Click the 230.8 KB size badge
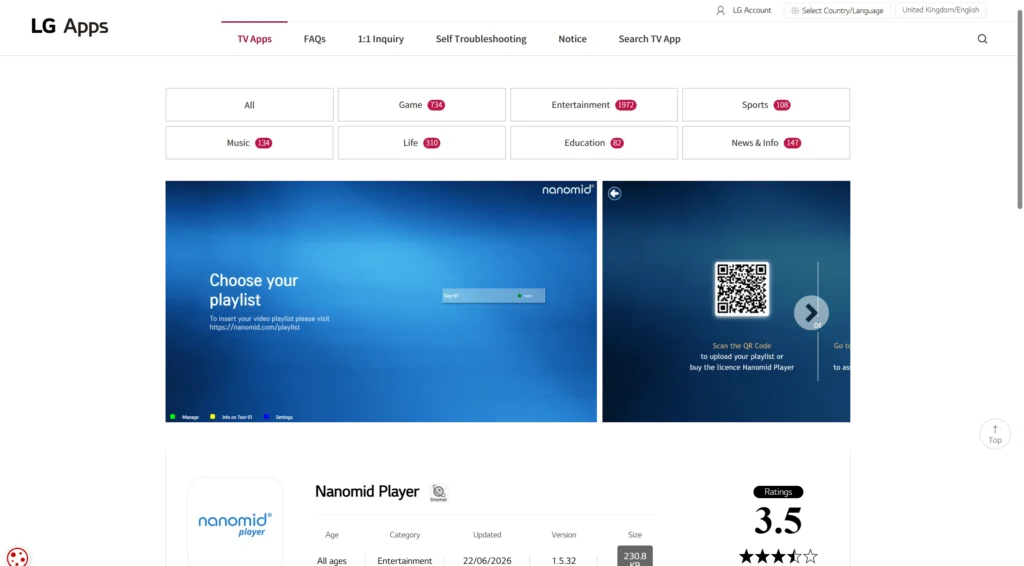Image resolution: width=1024 pixels, height=566 pixels. pos(635,556)
